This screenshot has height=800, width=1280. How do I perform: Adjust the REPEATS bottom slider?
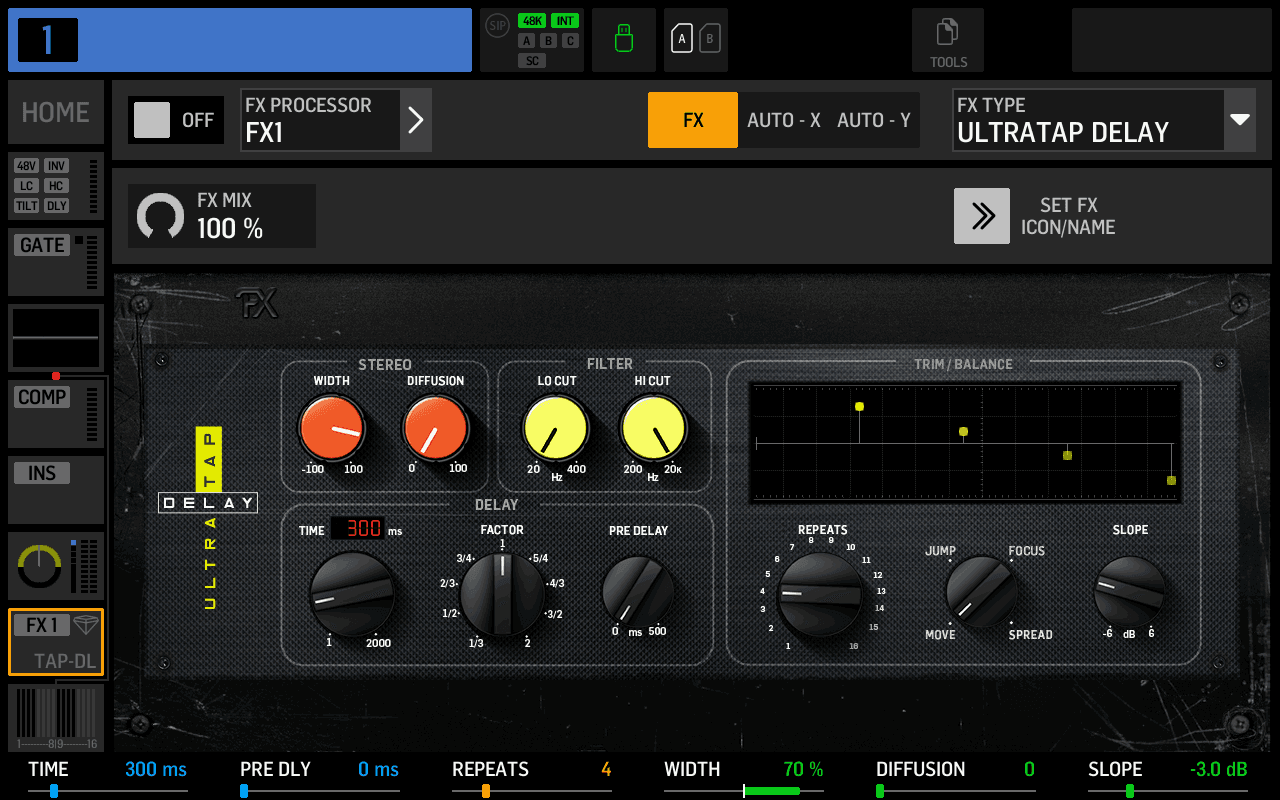pyautogui.click(x=532, y=791)
